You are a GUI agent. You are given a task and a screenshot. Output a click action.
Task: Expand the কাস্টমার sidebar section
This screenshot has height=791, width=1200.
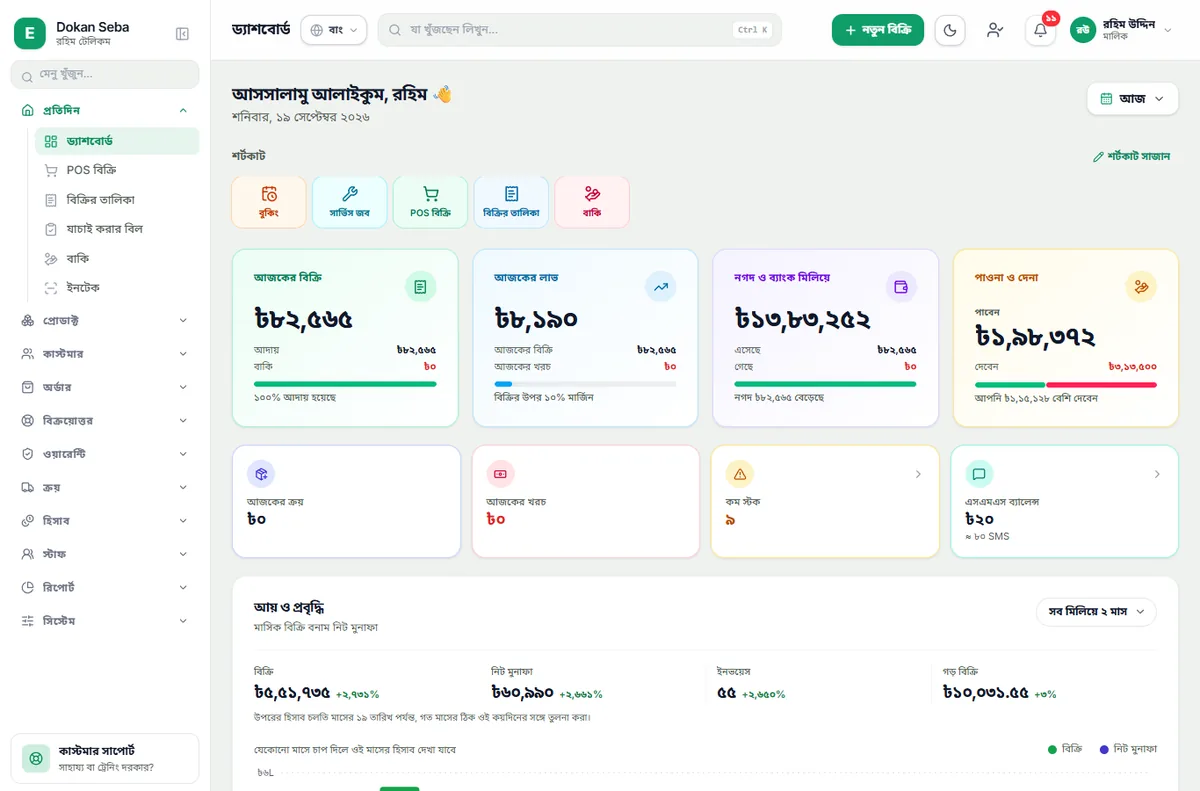pos(105,354)
